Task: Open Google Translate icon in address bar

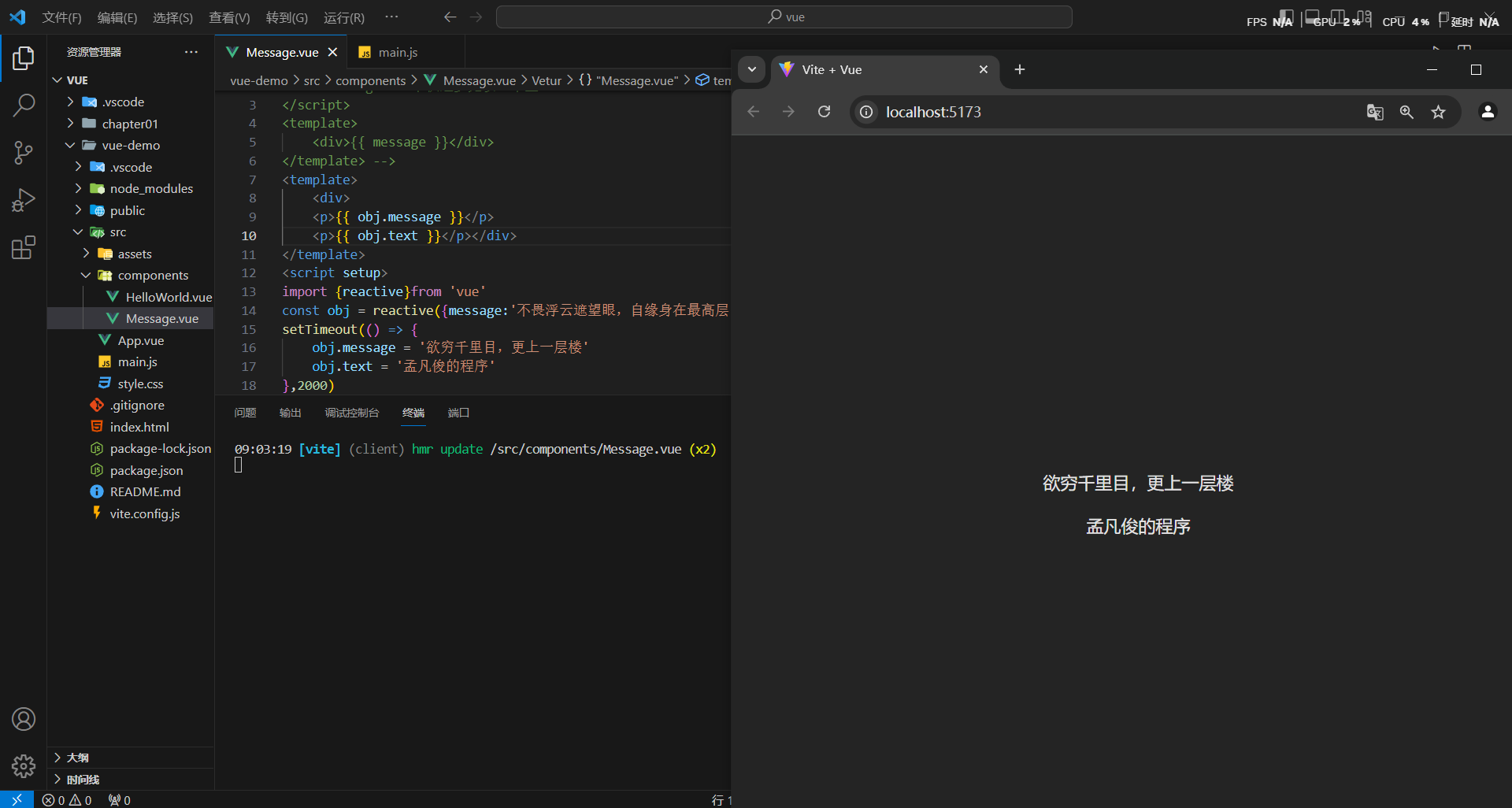Action: tap(1375, 112)
